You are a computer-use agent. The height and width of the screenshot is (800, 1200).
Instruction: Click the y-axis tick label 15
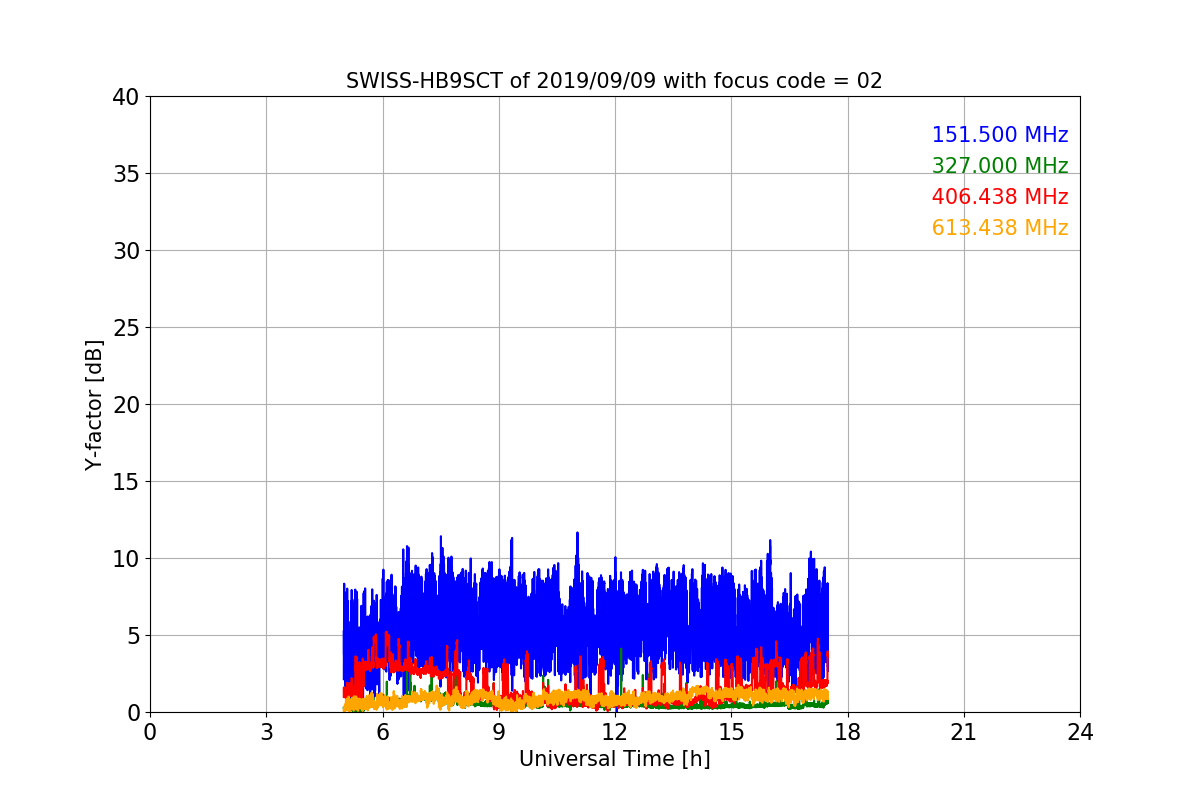pos(125,482)
